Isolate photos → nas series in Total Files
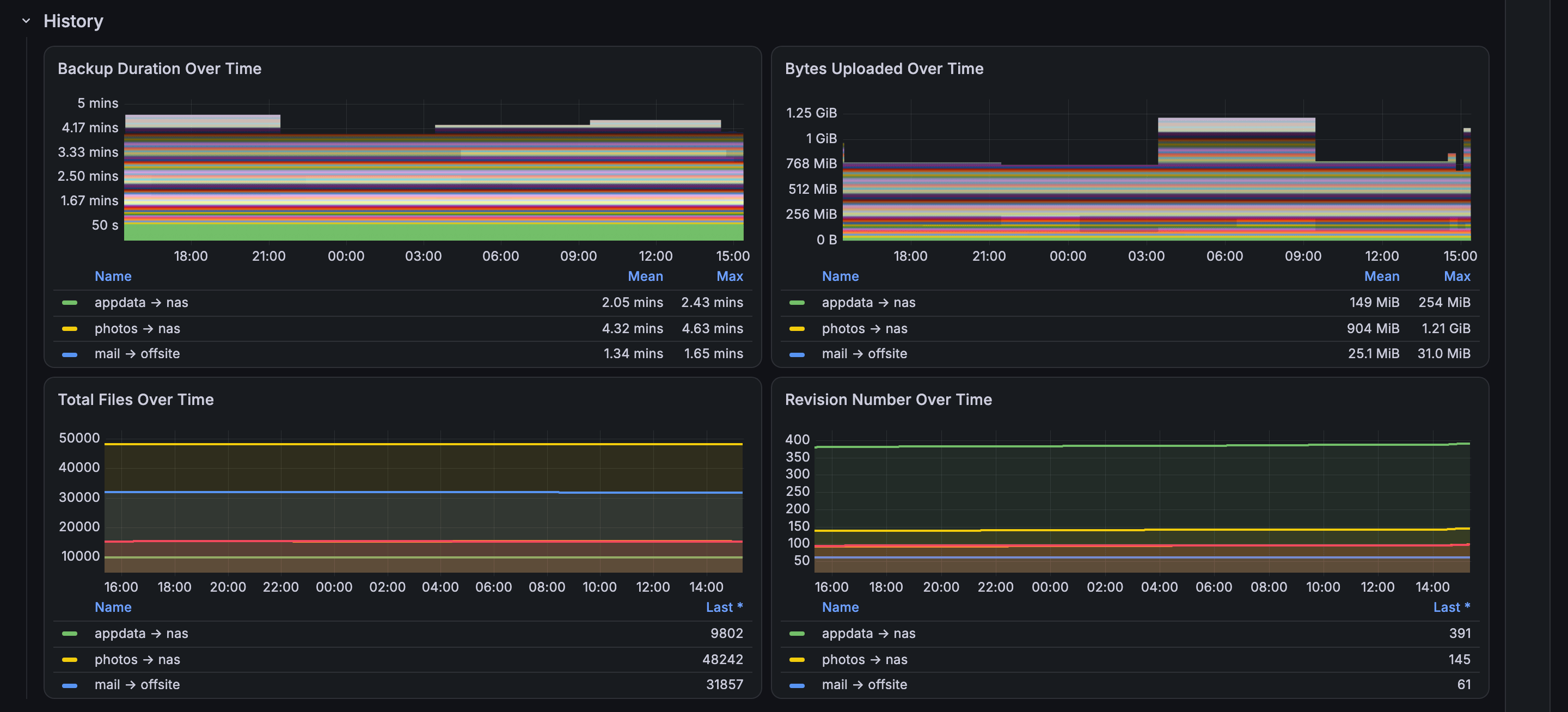The width and height of the screenshot is (1568, 712). (x=138, y=660)
